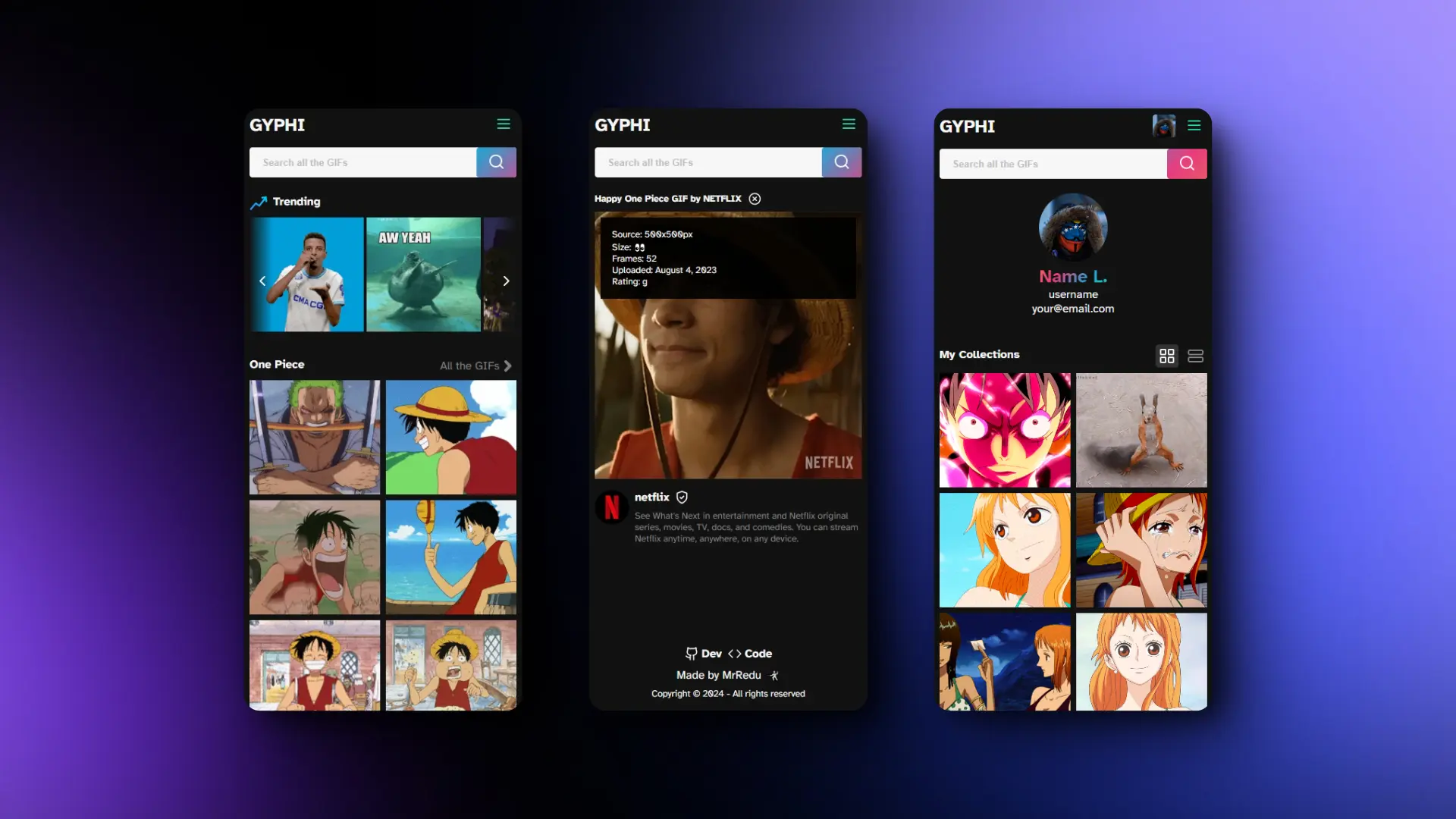Go to next trending GIF
The height and width of the screenshot is (819, 1456).
click(506, 281)
